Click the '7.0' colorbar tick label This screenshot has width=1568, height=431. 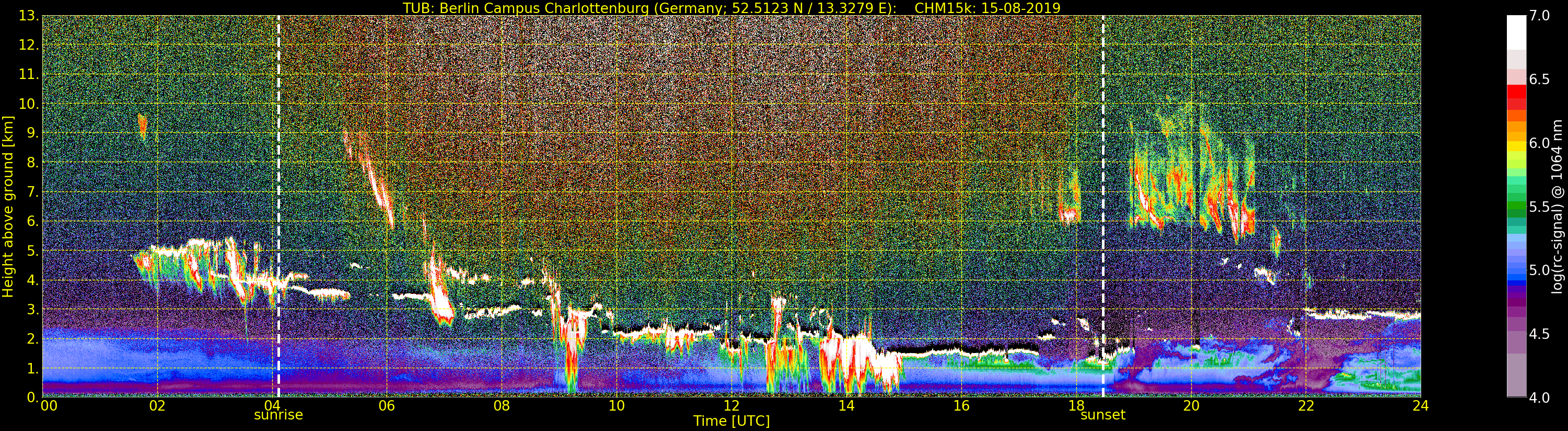coord(1539,16)
